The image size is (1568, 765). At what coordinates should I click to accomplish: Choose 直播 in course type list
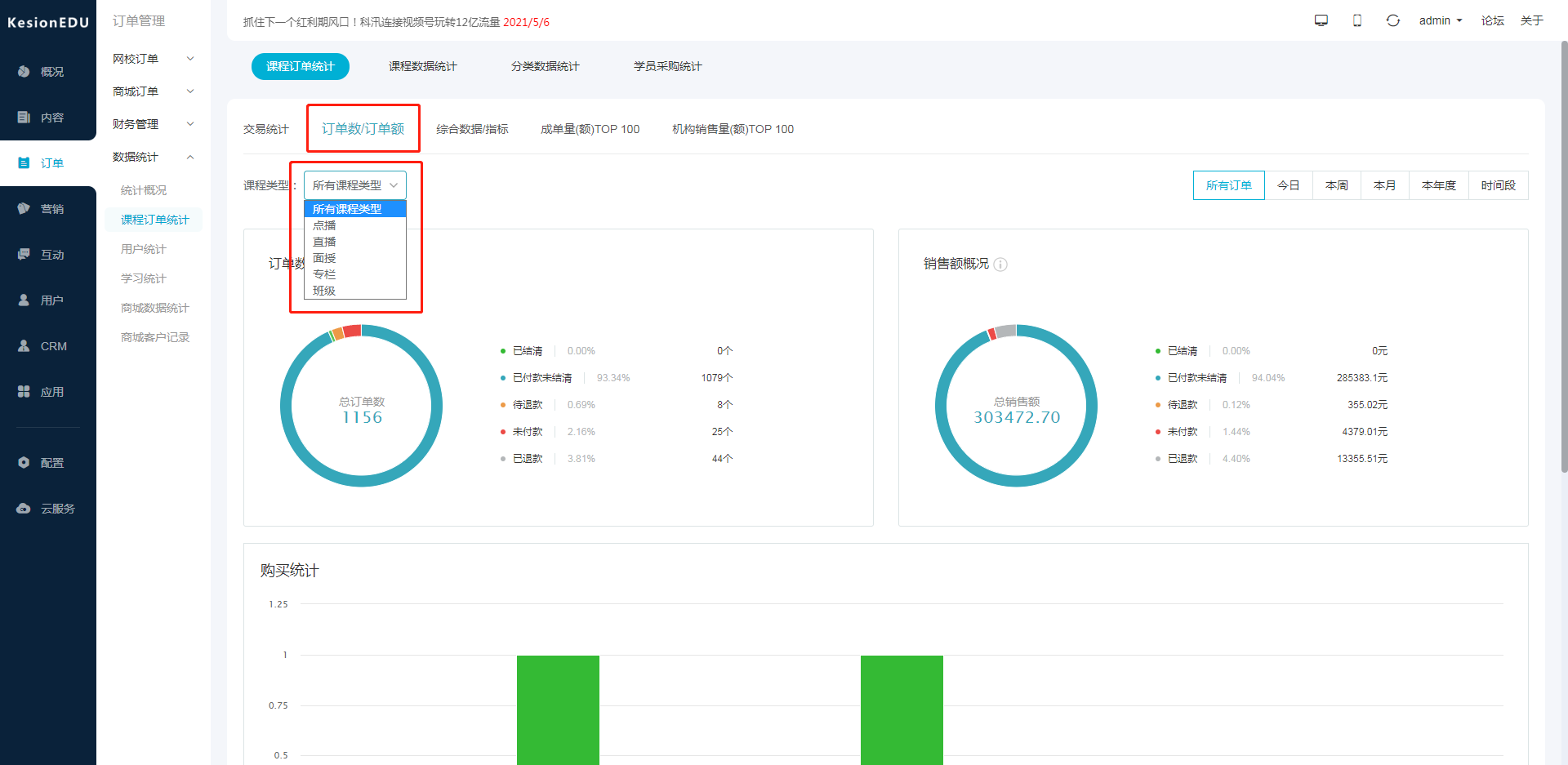coord(355,242)
